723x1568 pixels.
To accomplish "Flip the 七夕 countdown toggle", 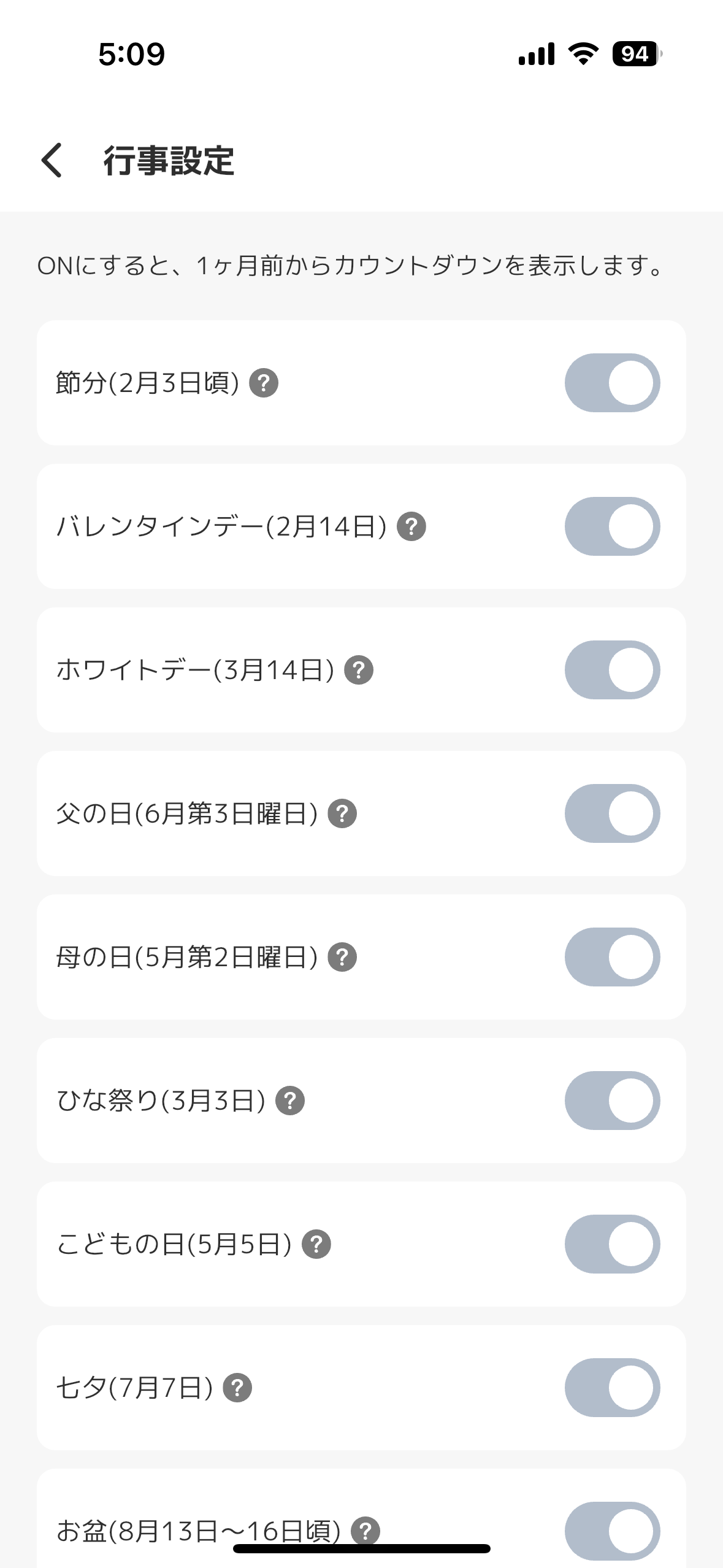I will coord(612,1388).
